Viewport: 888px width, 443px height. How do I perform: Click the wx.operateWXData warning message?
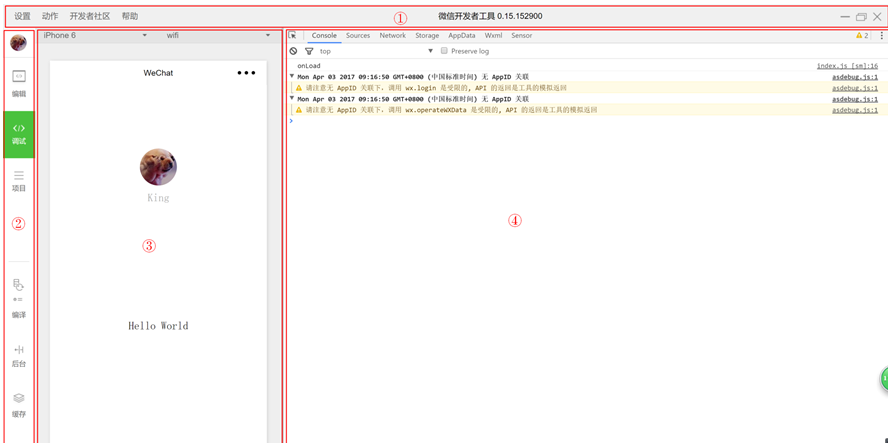pos(451,110)
